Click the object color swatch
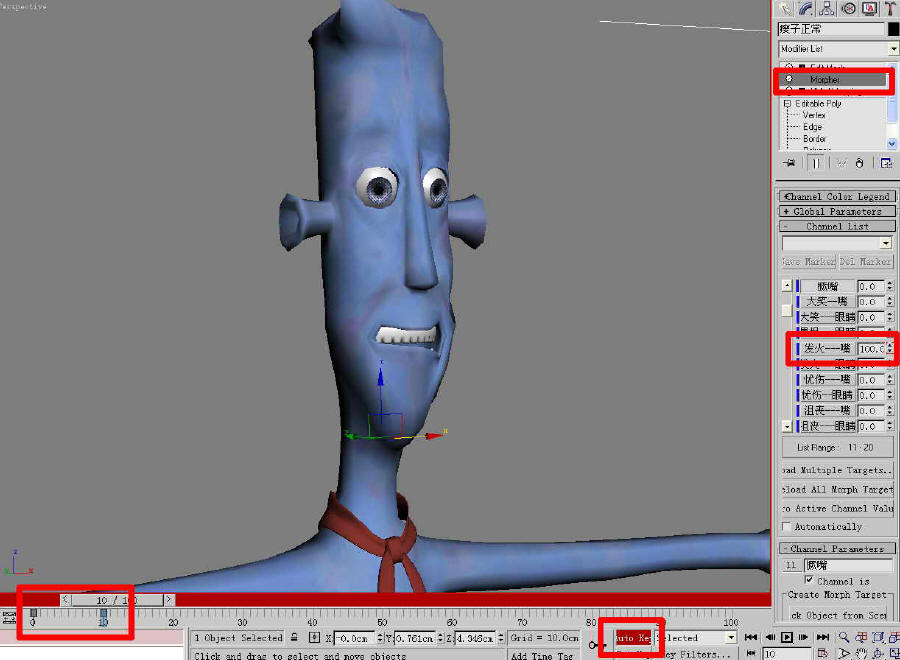 pos(894,29)
